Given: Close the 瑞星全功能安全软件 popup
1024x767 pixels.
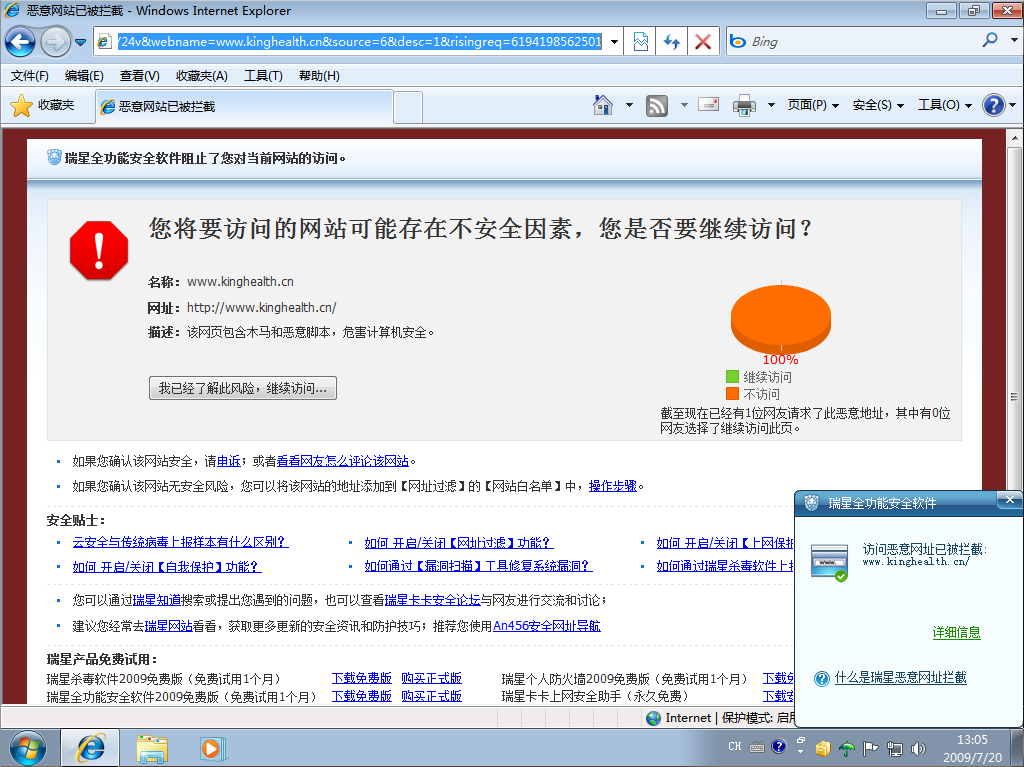Looking at the screenshot, I should pyautogui.click(x=1010, y=500).
